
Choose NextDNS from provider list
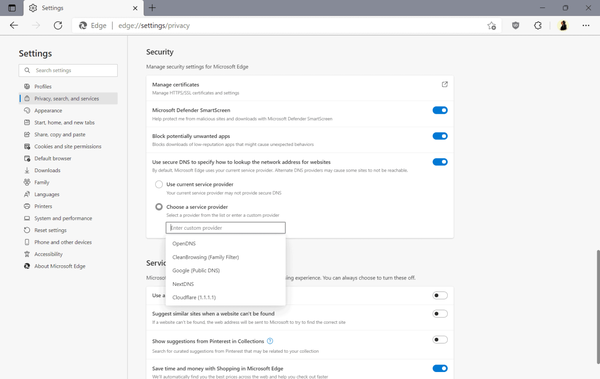pyautogui.click(x=225, y=284)
